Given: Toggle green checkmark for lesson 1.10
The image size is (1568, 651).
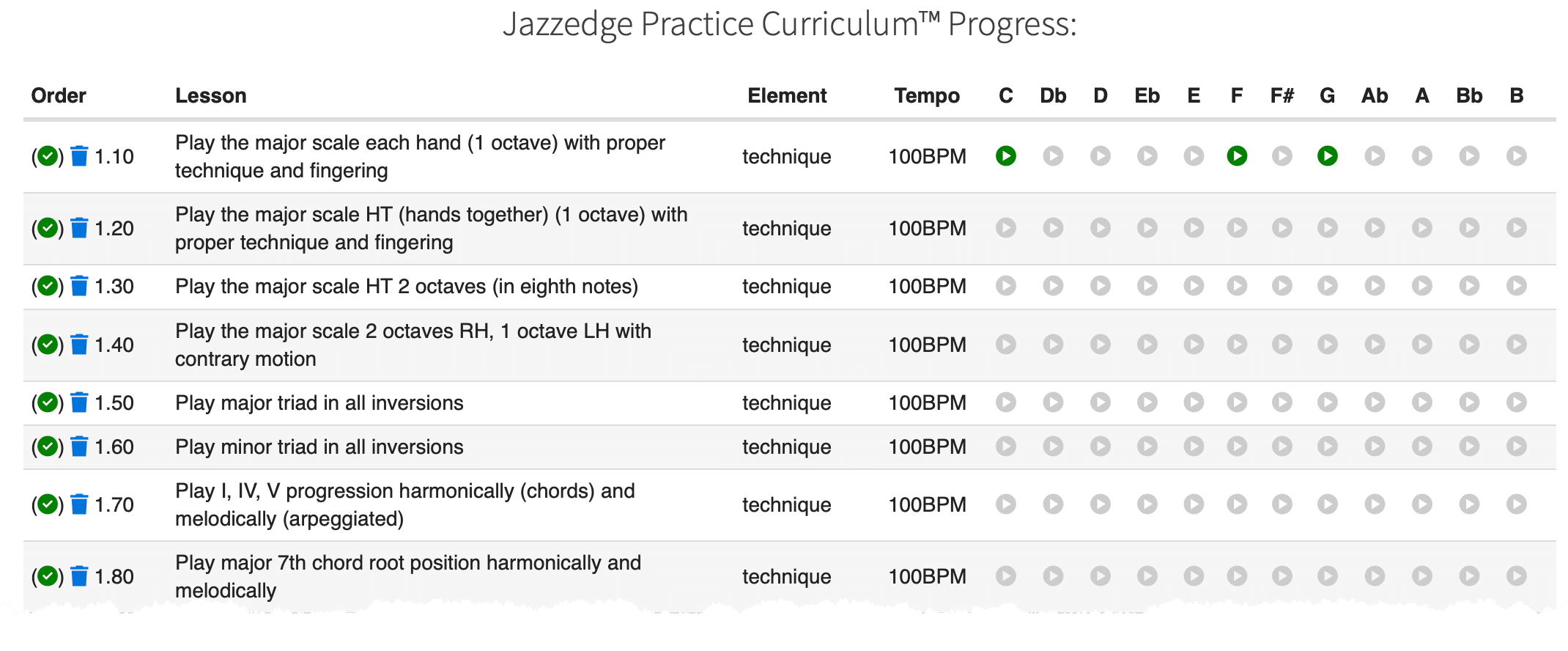Looking at the screenshot, I should [48, 156].
